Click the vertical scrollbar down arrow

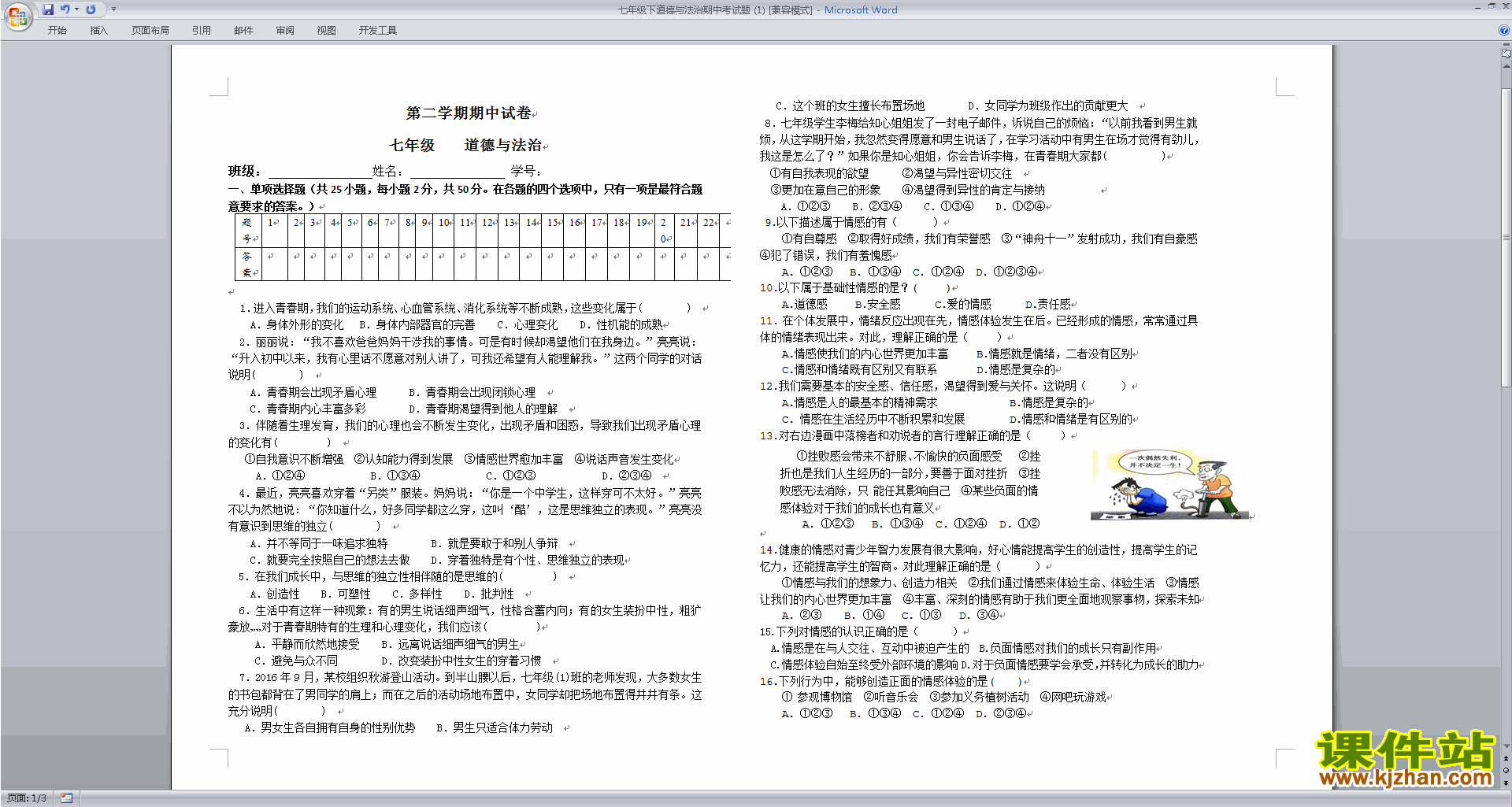(1506, 746)
